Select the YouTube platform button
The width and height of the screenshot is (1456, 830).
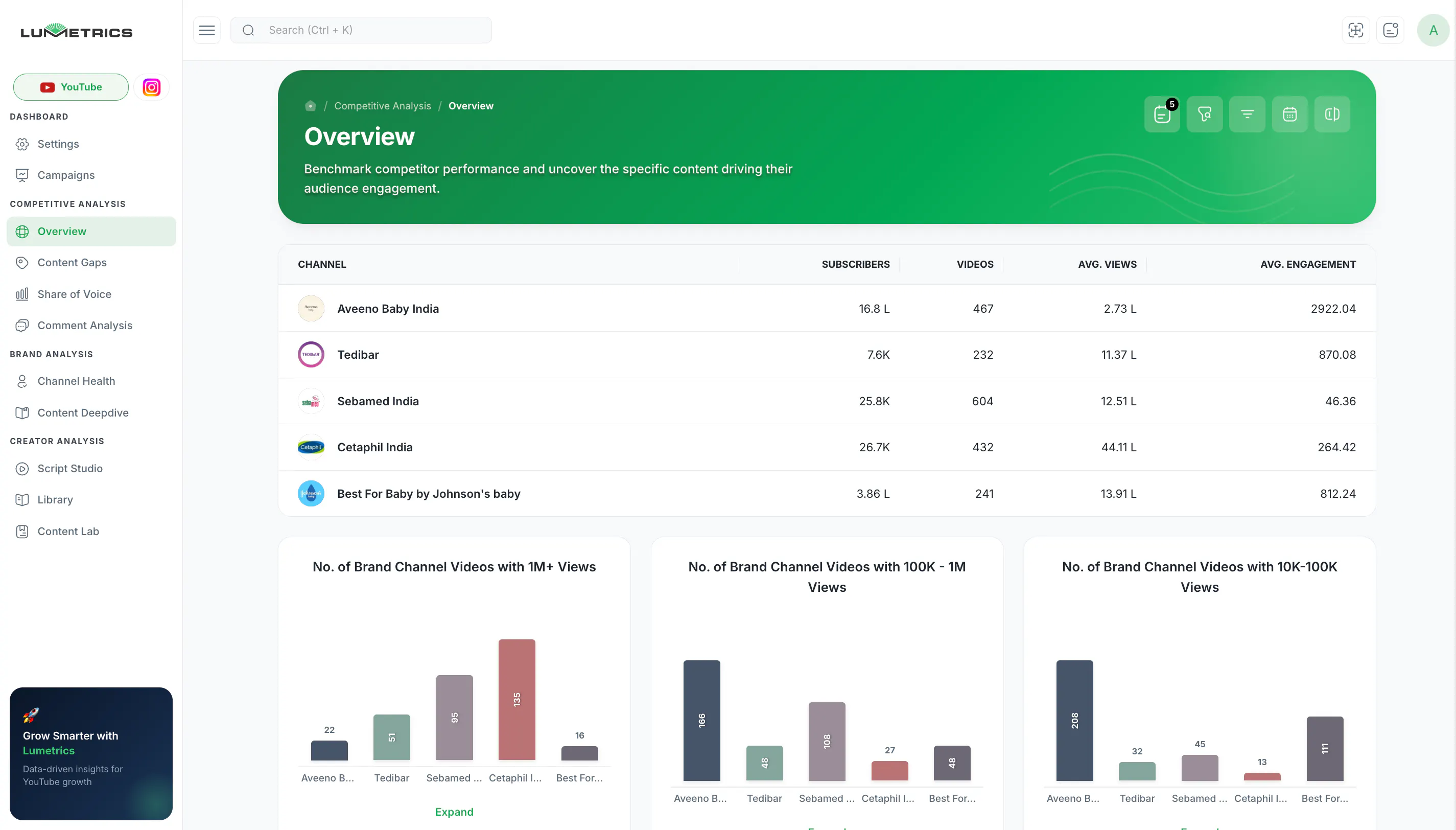(x=71, y=87)
